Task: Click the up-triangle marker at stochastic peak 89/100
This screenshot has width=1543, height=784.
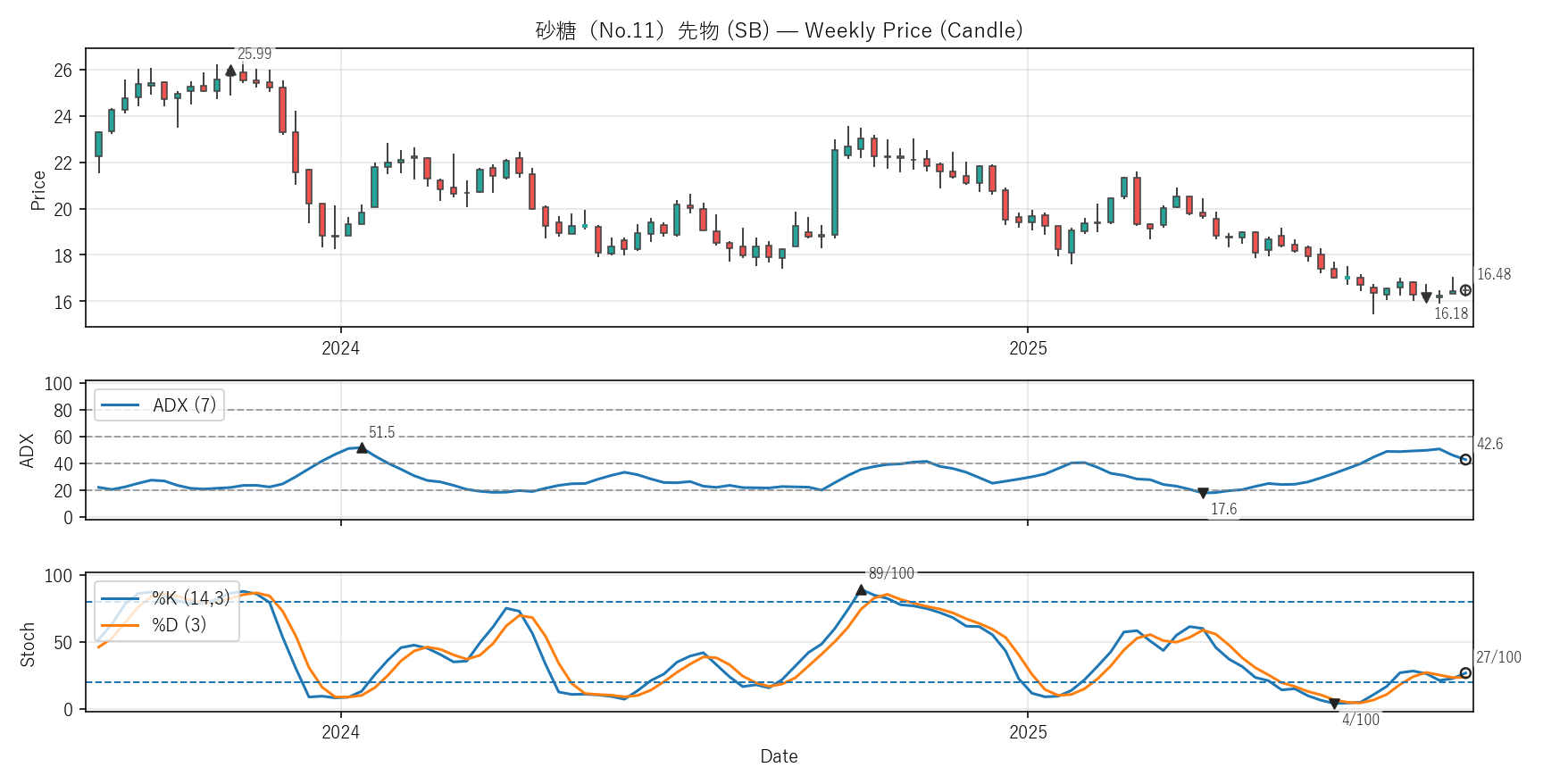Action: pyautogui.click(x=861, y=590)
